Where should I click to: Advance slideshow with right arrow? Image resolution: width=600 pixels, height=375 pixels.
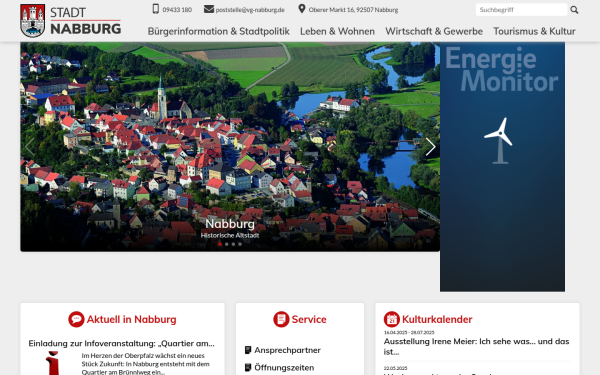430,147
